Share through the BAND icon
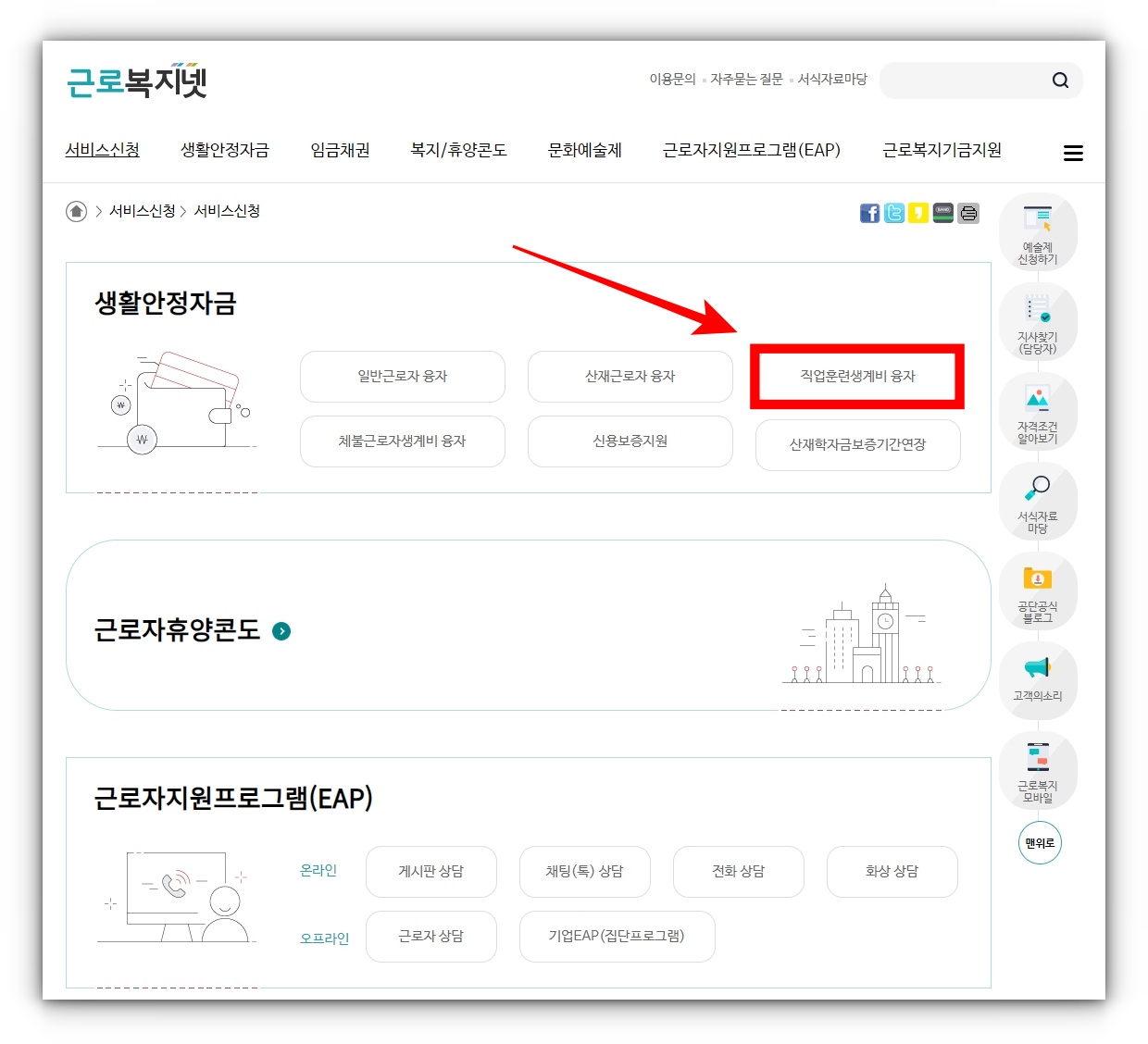This screenshot has height=1044, width=1148. point(942,213)
